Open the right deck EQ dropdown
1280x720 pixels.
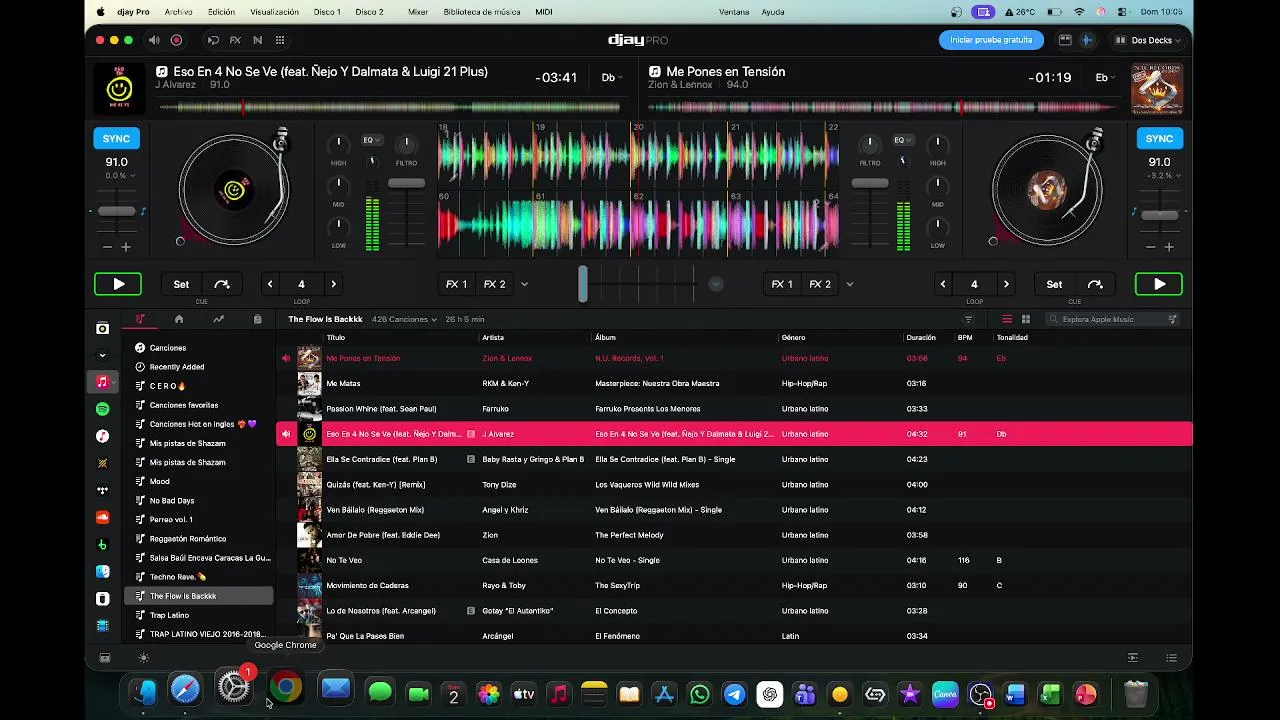901,140
